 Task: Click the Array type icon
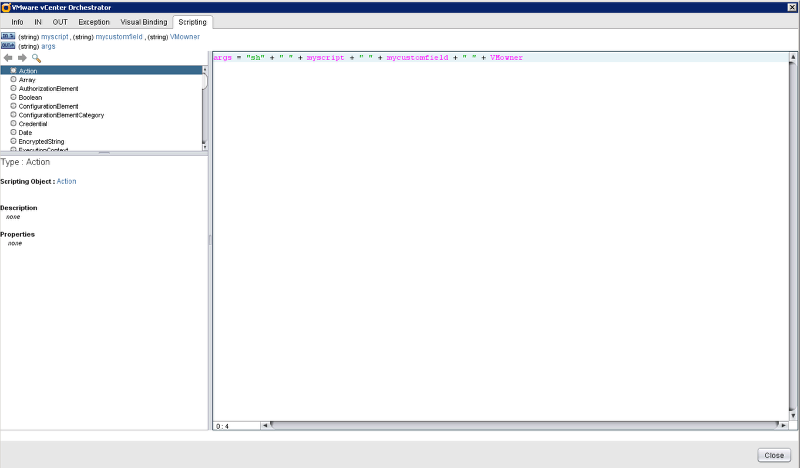click(x=14, y=80)
